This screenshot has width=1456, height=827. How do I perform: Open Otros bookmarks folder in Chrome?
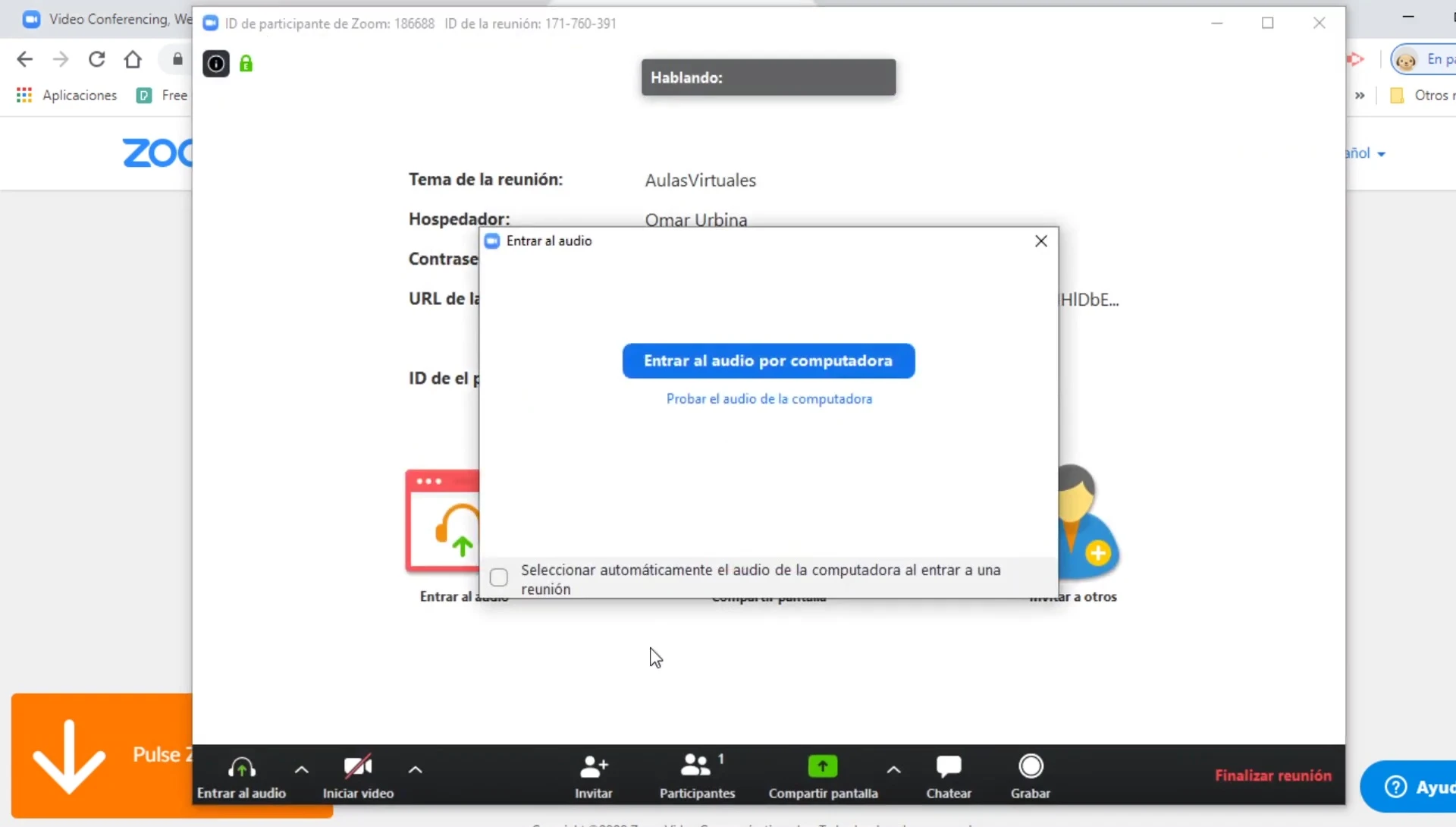[x=1422, y=96]
